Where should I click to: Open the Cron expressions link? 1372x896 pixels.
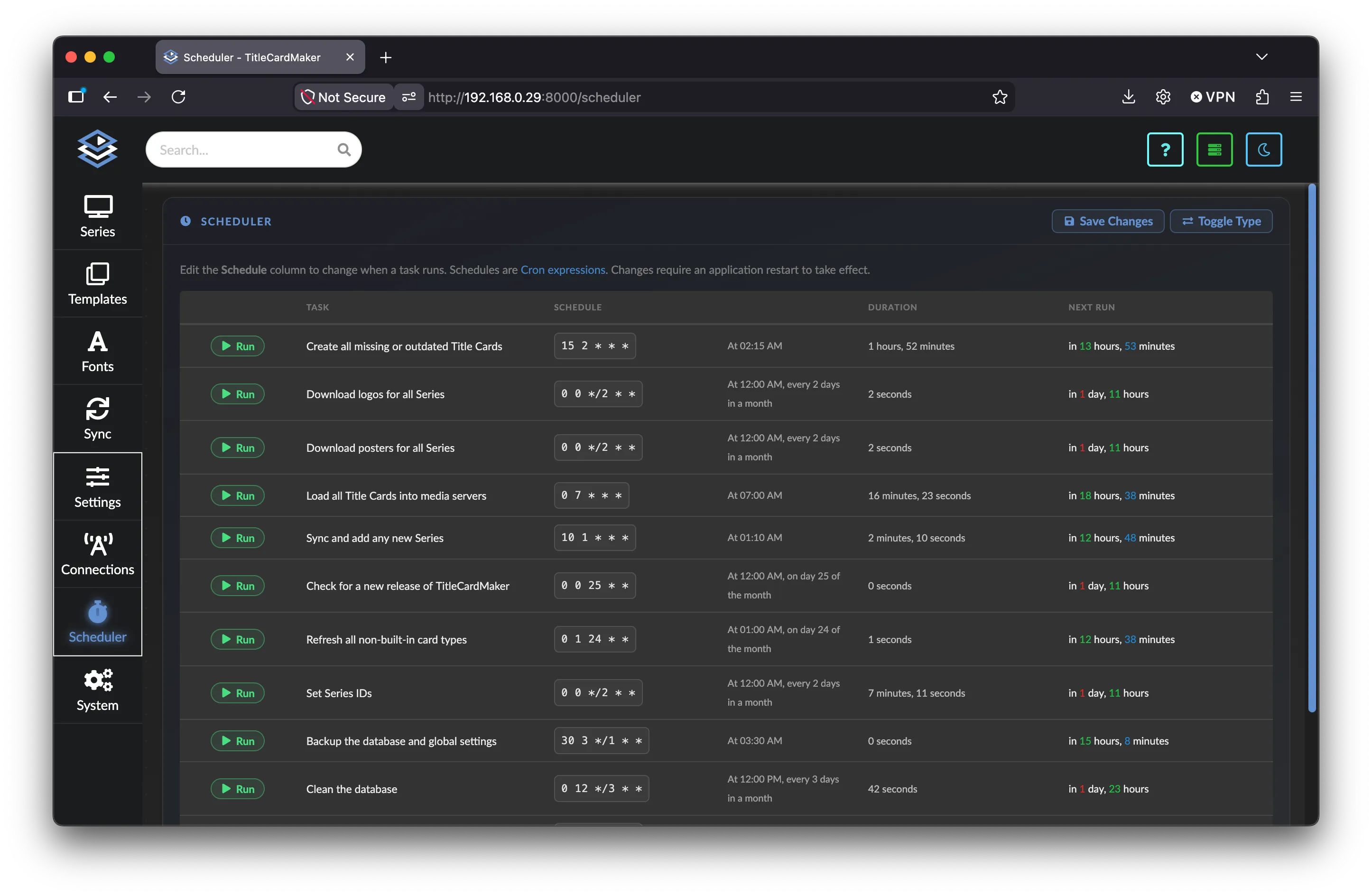(x=563, y=270)
